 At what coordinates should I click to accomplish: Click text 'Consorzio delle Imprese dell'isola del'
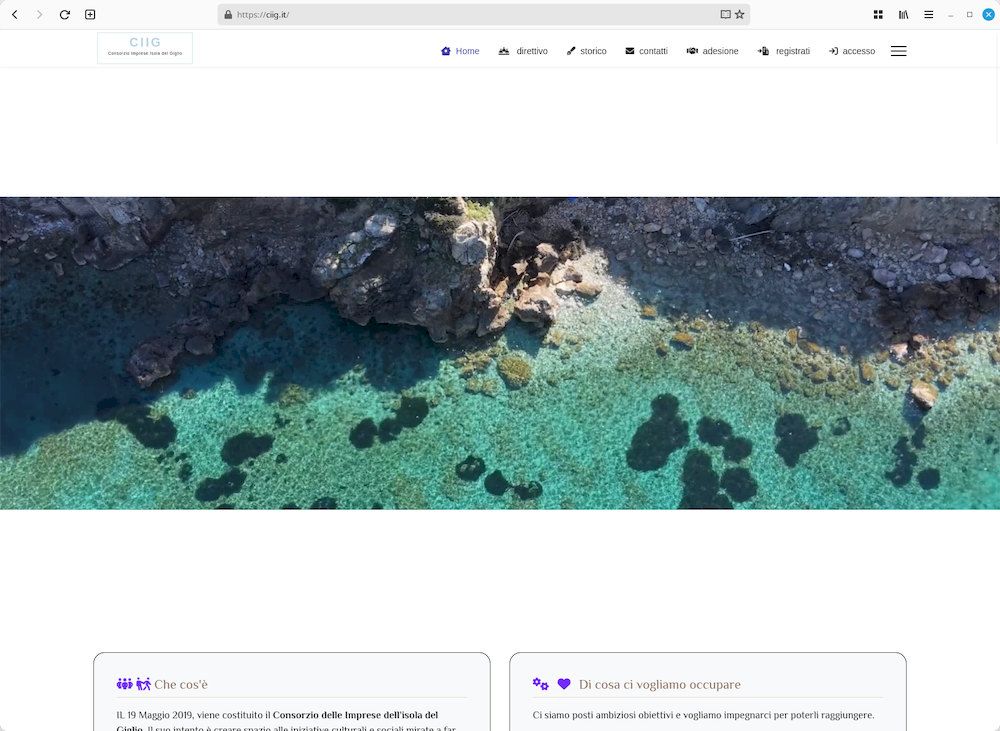click(356, 715)
